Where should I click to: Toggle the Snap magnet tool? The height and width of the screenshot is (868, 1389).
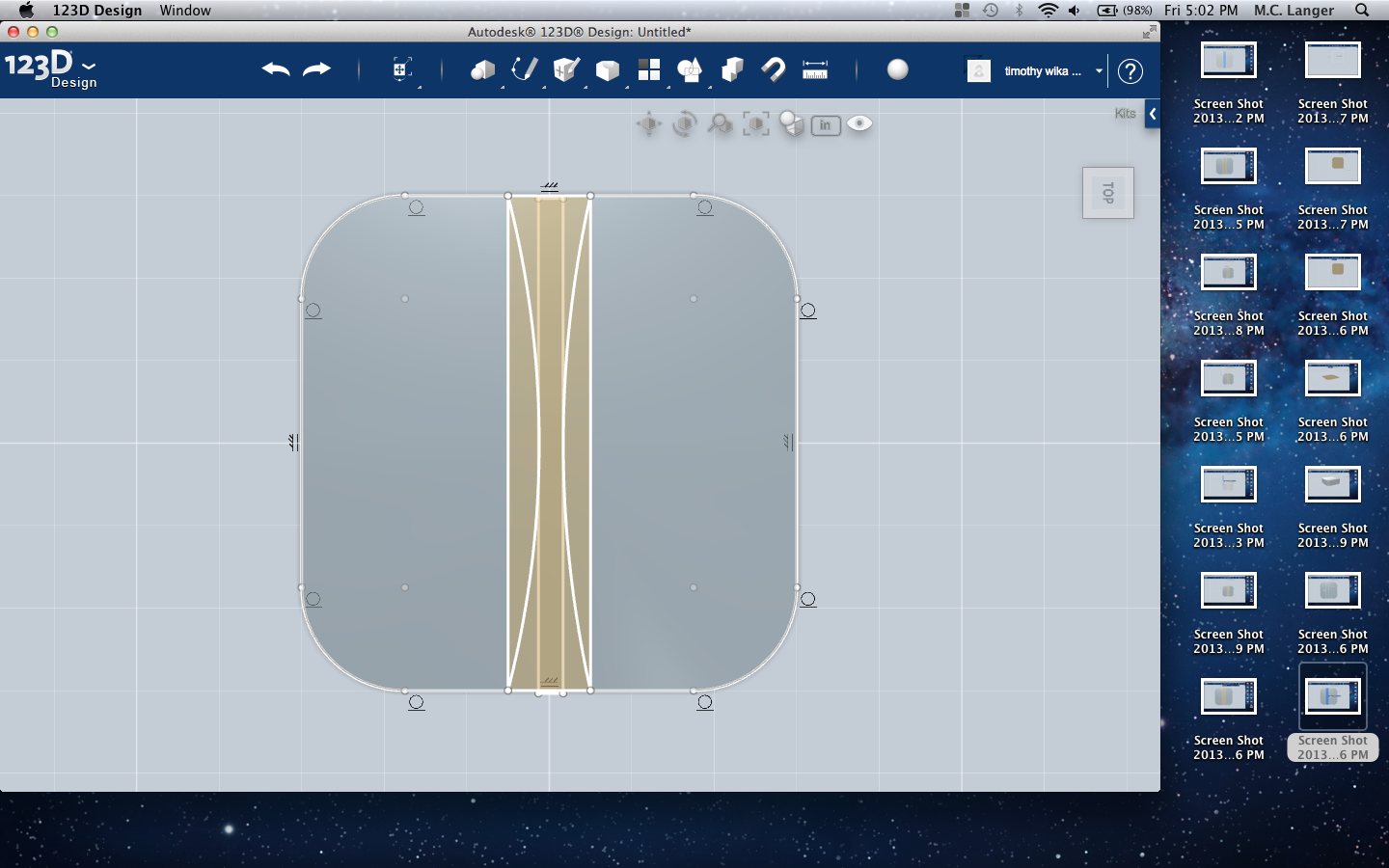(773, 69)
